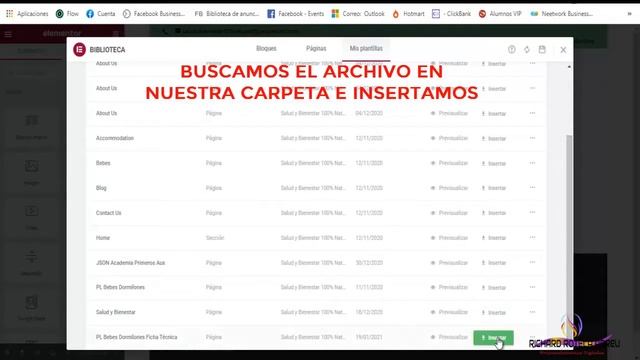This screenshot has width=640, height=360.
Task: Previsualizar the Salud y Bienestar template
Action: [x=449, y=312]
